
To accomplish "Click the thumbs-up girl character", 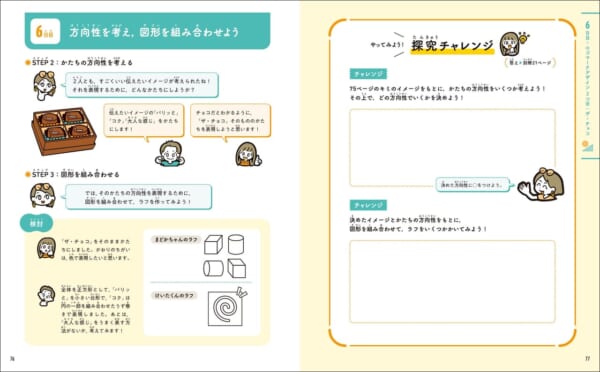I will pos(248,154).
